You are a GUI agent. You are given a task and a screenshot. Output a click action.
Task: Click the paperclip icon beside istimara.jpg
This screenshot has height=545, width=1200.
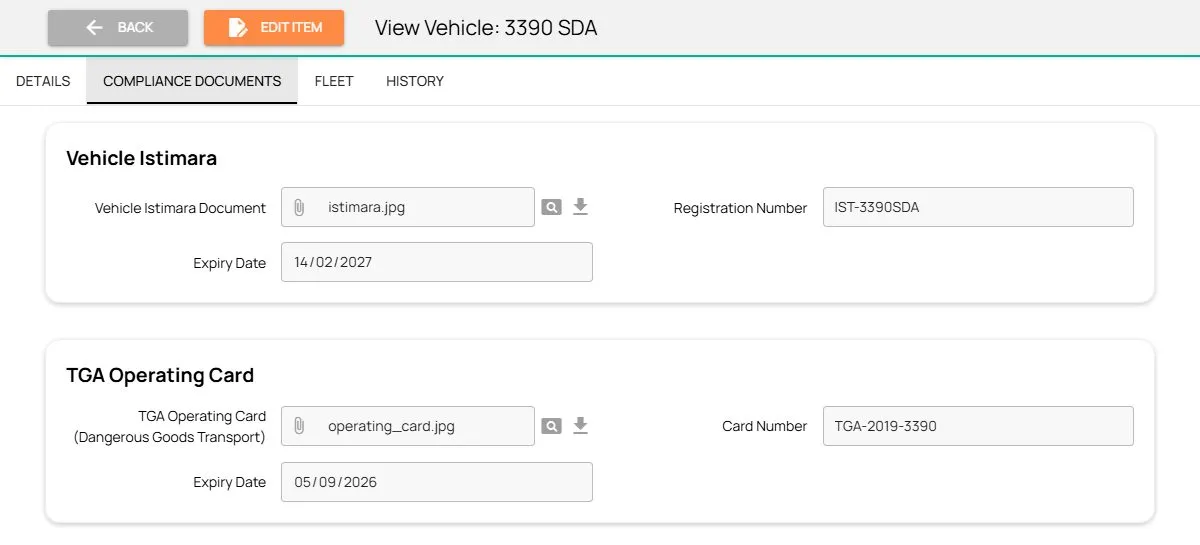(x=298, y=208)
